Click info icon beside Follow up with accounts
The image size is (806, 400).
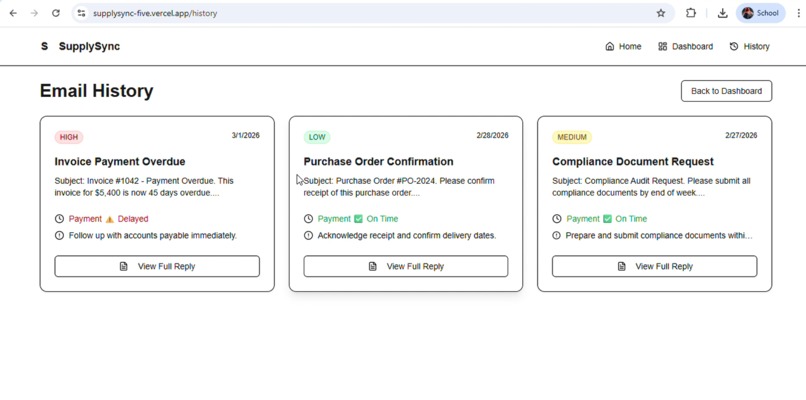pos(59,235)
